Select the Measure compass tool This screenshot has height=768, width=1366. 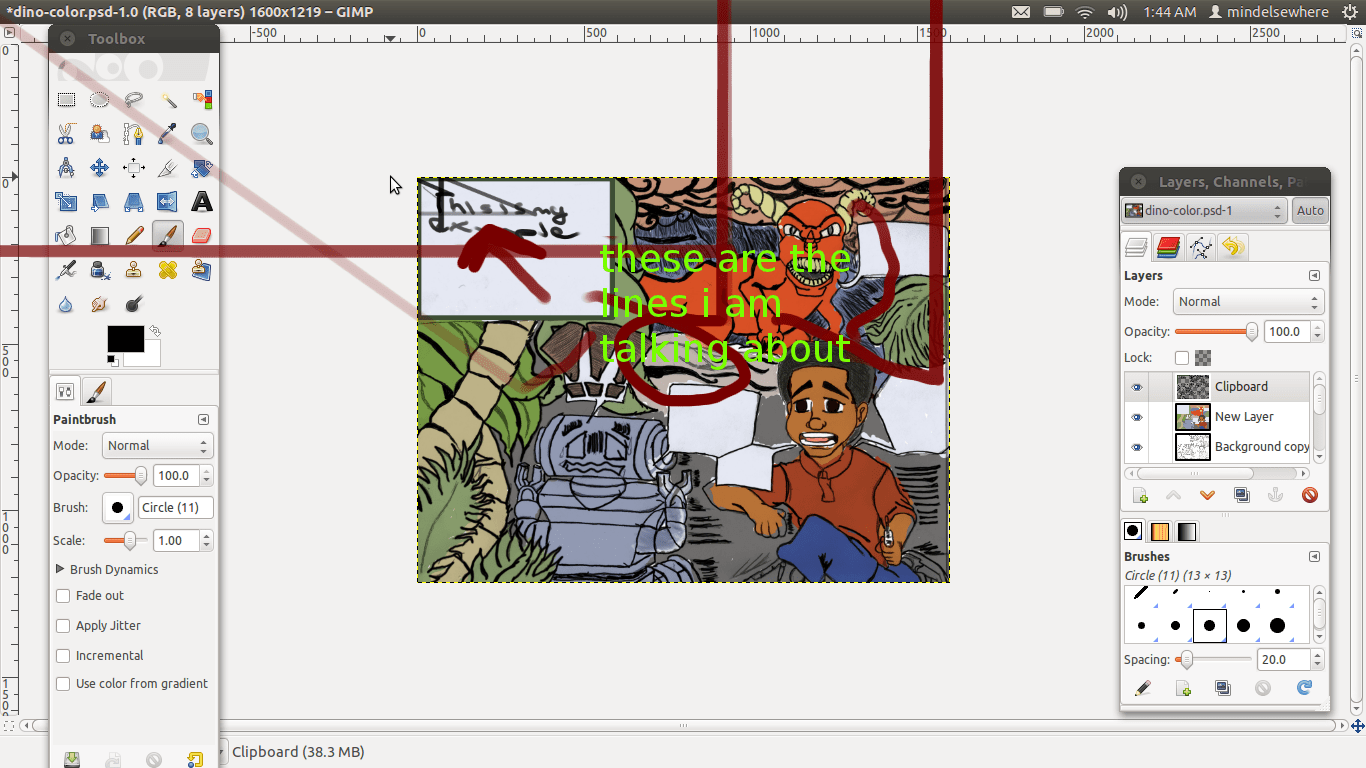pos(66,168)
